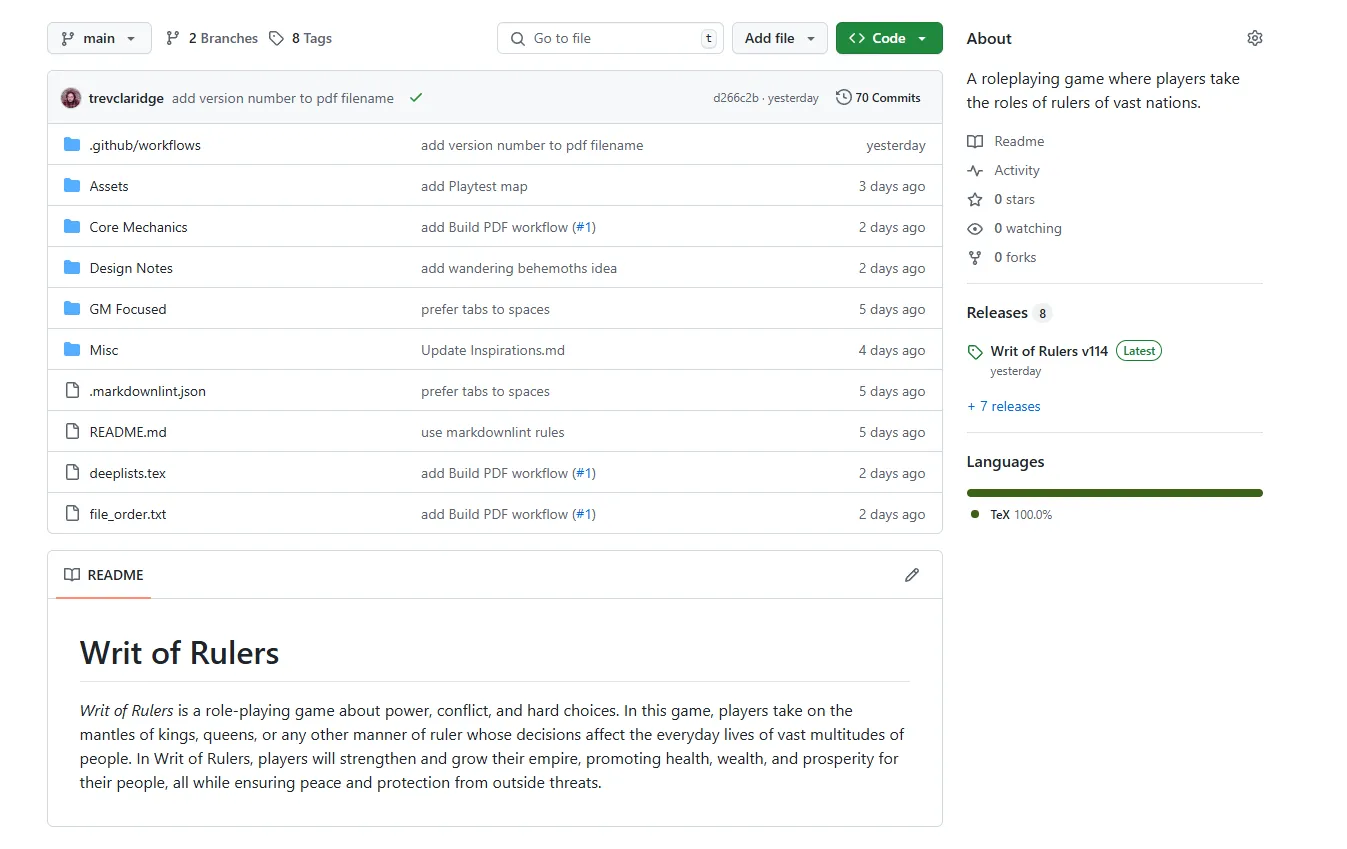Image resolution: width=1347 pixels, height=849 pixels.
Task: Click the green checkmark build status
Action: point(417,98)
